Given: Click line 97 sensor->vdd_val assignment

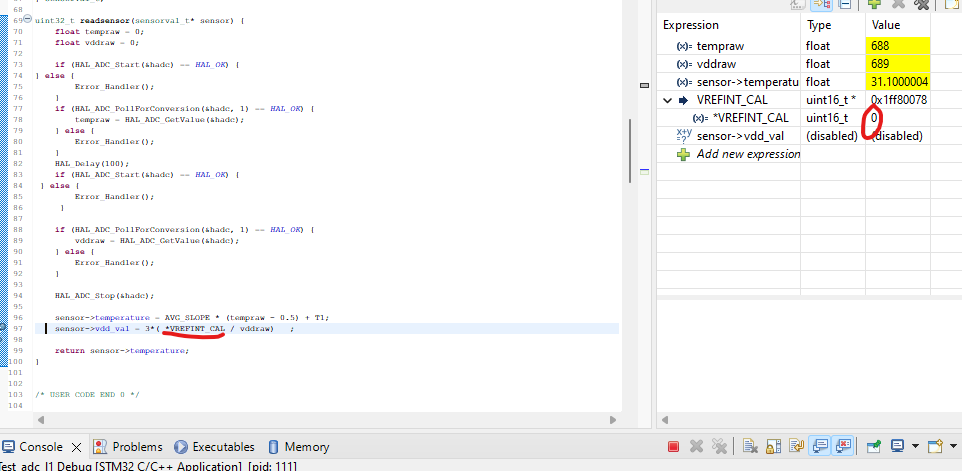Looking at the screenshot, I should (x=174, y=329).
